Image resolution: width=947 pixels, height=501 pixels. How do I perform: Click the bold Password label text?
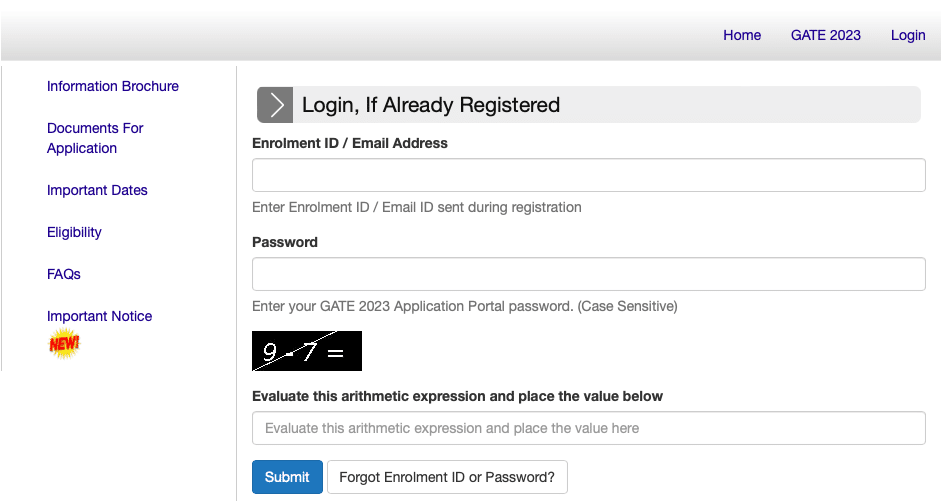point(285,242)
